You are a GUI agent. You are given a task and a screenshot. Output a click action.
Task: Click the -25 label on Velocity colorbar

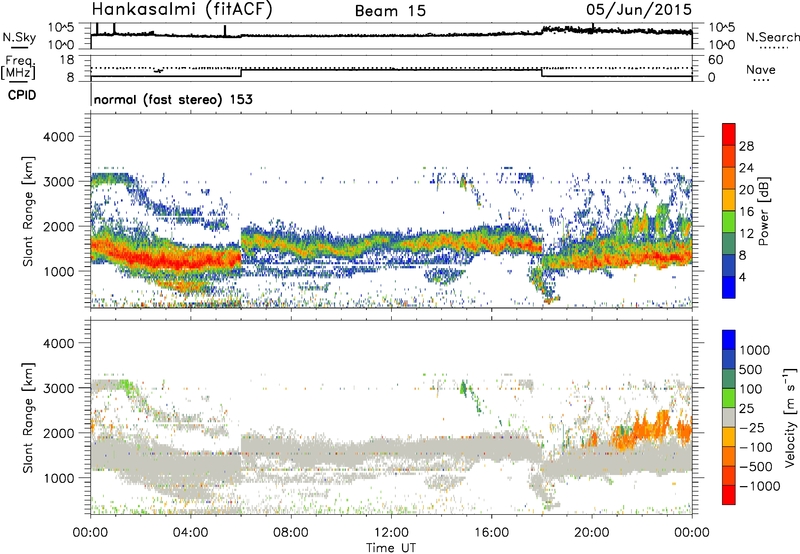pos(752,427)
